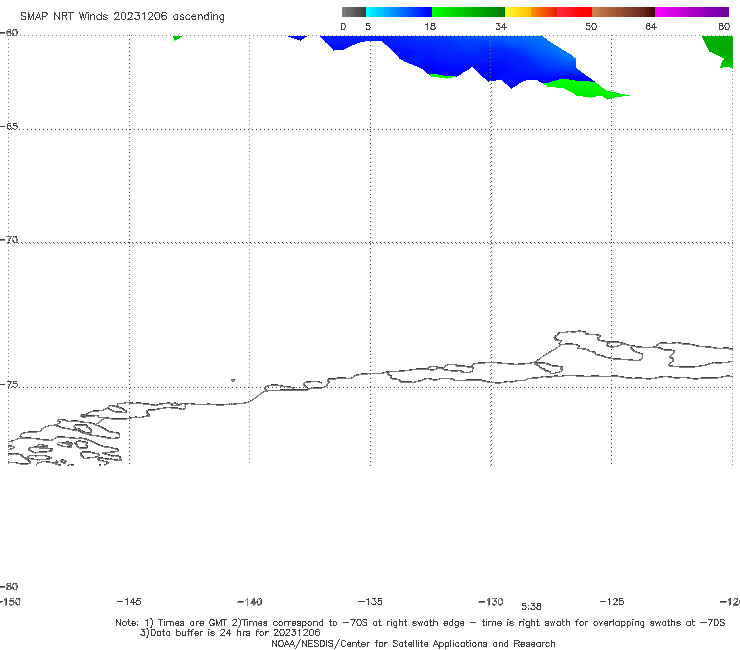Click the NOAA/NESDIS Center for Satellite Applications credit
The height and width of the screenshot is (650, 740).
pyautogui.click(x=413, y=644)
